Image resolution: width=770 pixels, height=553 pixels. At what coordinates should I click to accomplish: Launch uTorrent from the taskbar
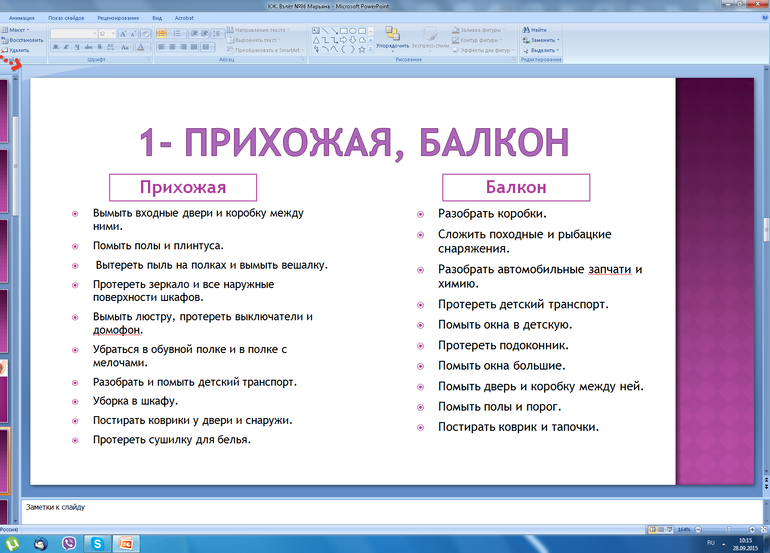[12, 543]
